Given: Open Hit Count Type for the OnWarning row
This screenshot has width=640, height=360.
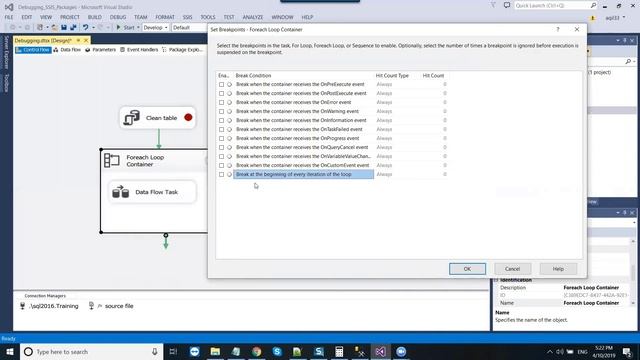Looking at the screenshot, I should click(384, 111).
